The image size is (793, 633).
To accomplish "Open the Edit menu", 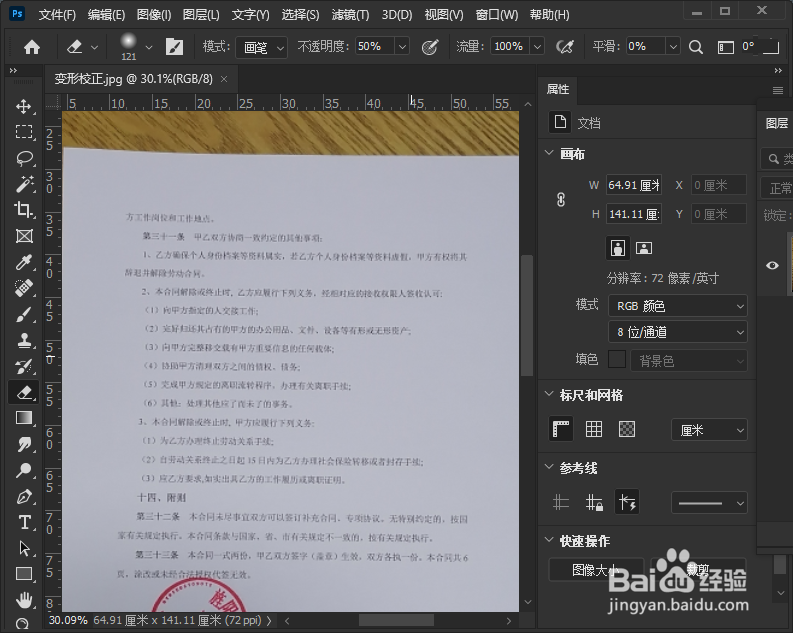I will tap(106, 15).
